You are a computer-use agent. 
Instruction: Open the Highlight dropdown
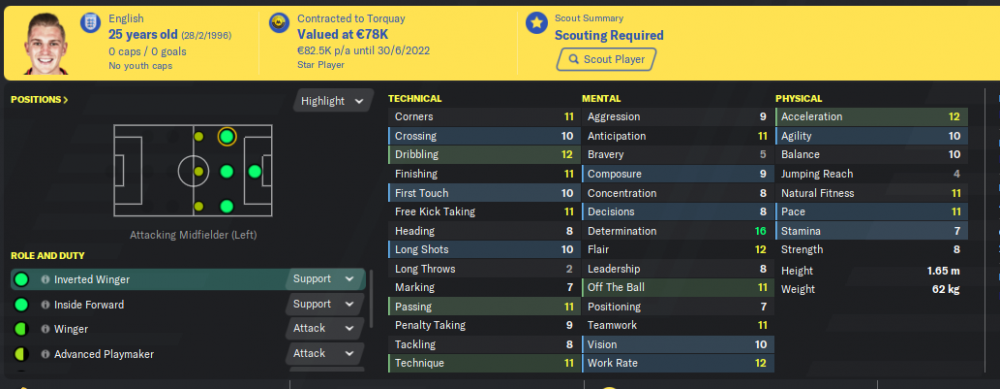coord(332,101)
